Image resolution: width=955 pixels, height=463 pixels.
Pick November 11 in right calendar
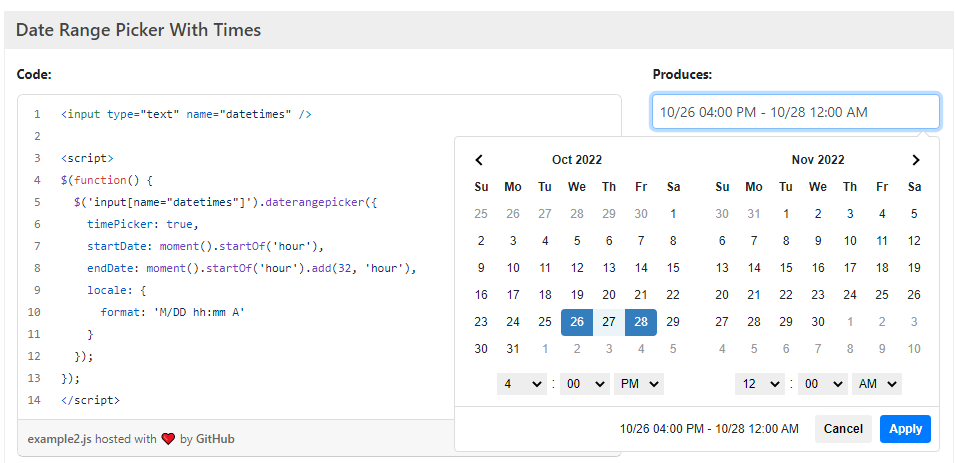(882, 241)
